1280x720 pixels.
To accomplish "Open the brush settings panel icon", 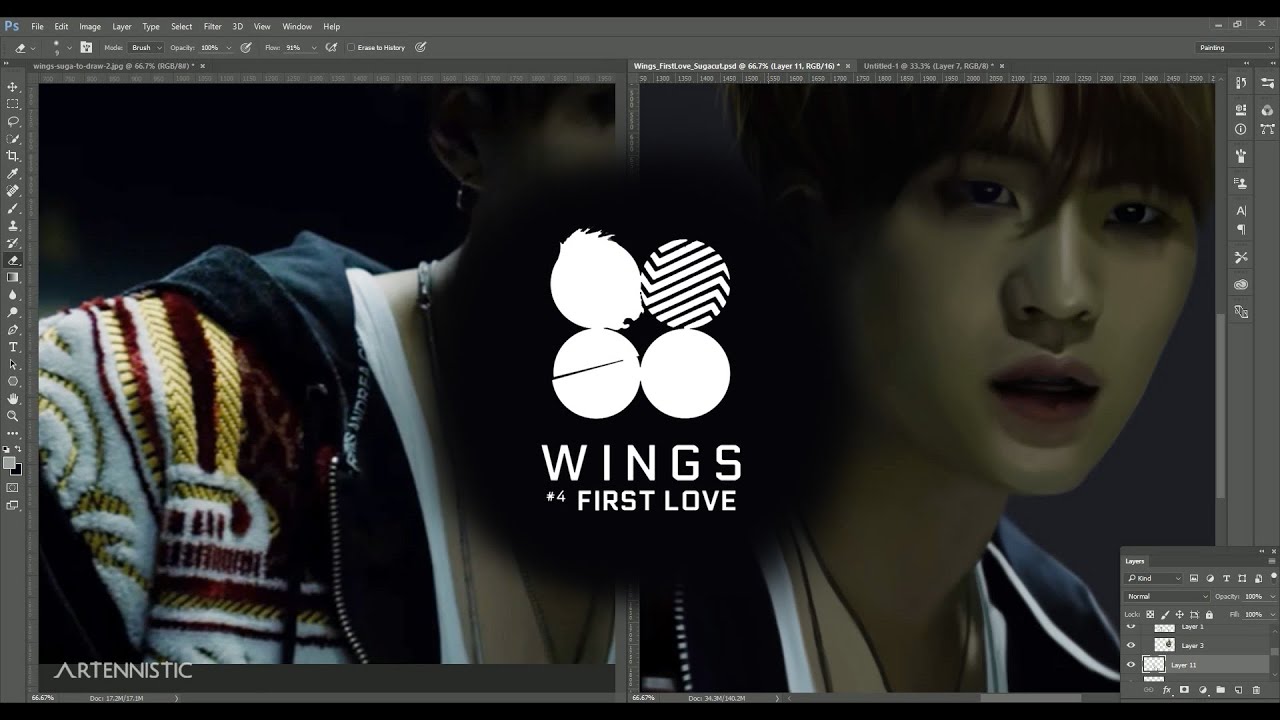I will [x=86, y=47].
